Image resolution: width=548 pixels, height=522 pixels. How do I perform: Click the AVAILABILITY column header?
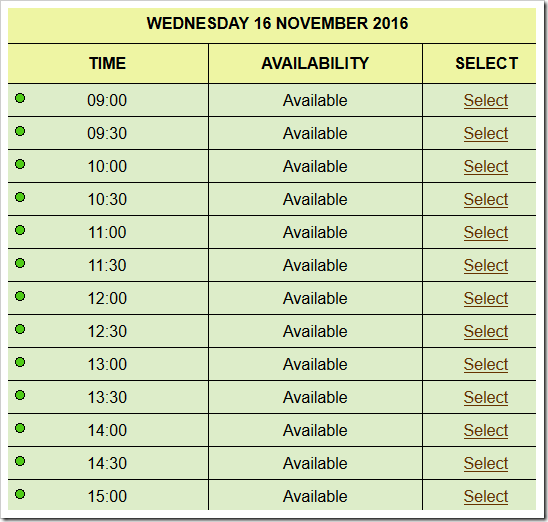point(315,64)
